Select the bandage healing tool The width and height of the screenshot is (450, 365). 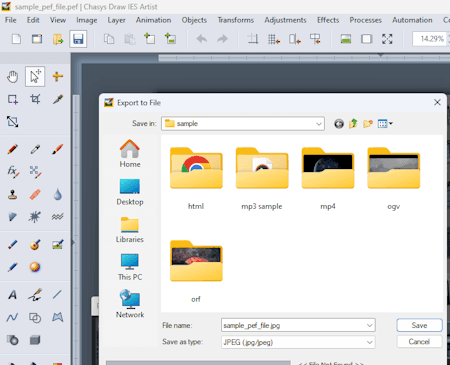35,194
